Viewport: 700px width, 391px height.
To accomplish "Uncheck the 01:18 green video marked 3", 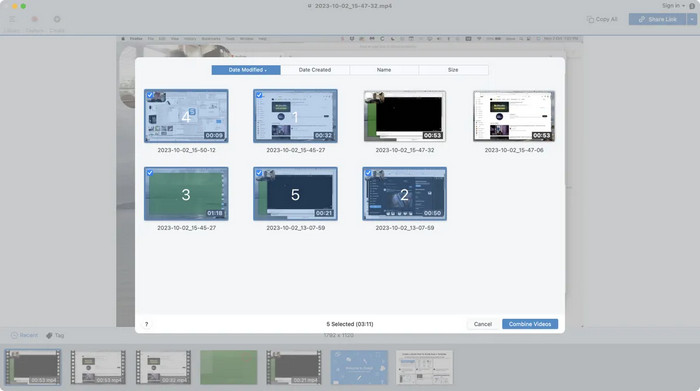I will (x=150, y=173).
